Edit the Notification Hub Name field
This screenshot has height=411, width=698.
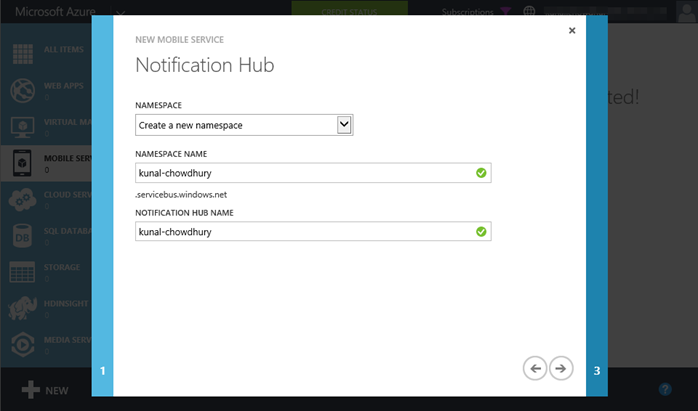(313, 232)
